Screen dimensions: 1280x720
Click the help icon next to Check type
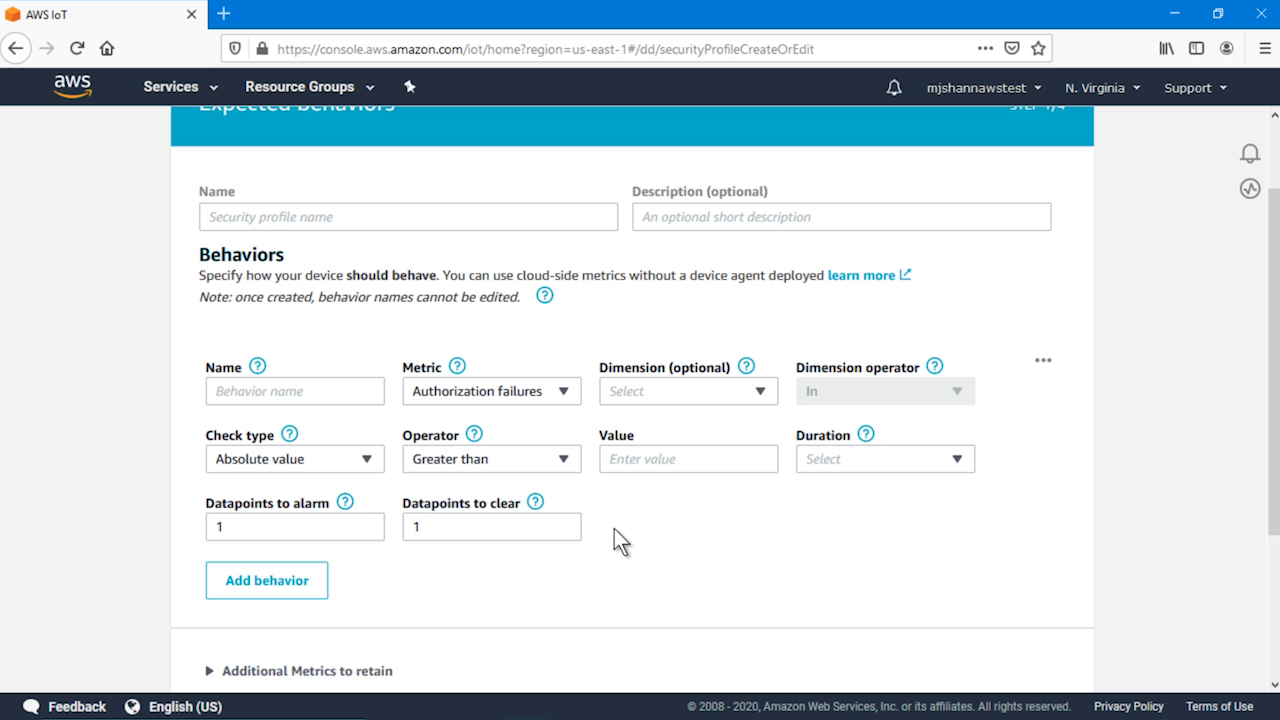pyautogui.click(x=289, y=434)
